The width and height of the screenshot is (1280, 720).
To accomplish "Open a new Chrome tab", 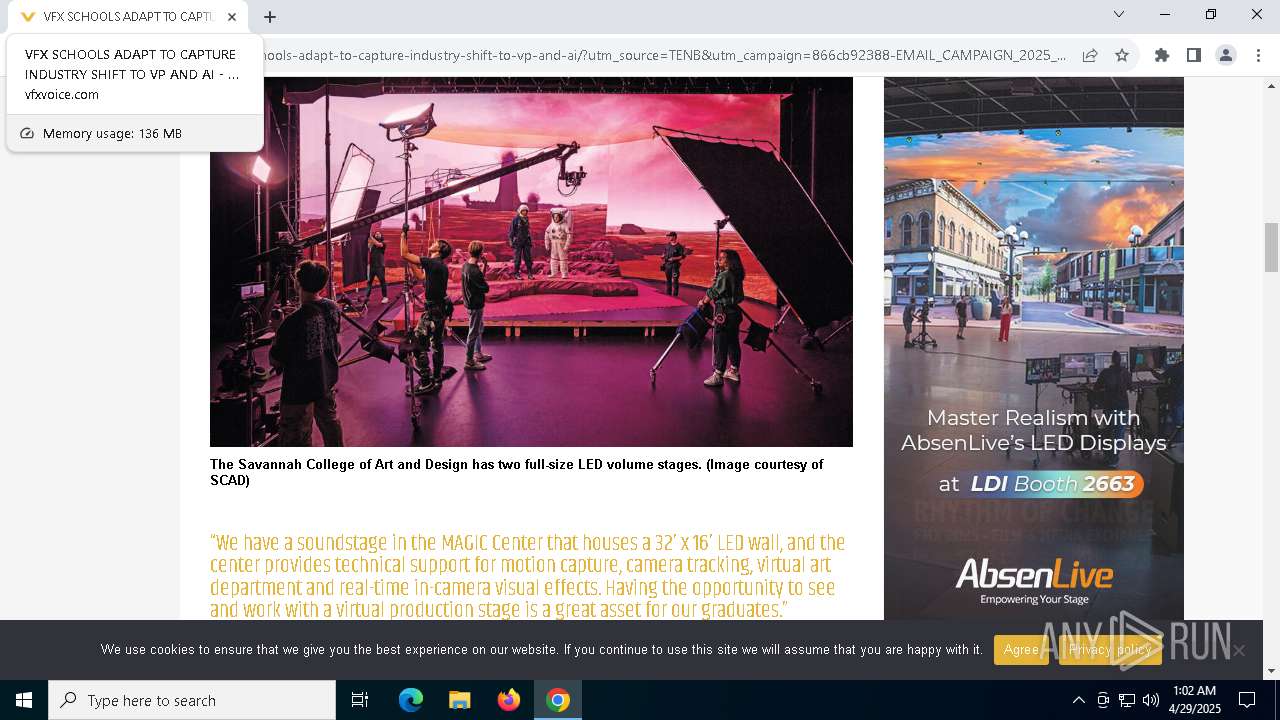I will coord(270,16).
